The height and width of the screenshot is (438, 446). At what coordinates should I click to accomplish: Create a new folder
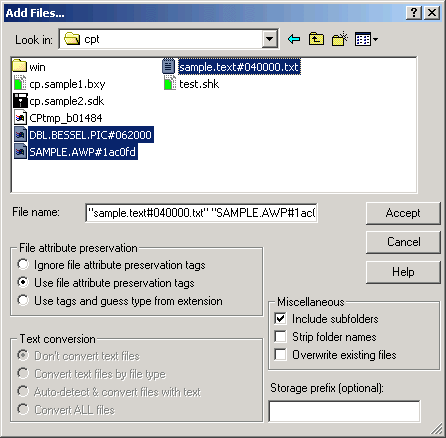coord(340,39)
